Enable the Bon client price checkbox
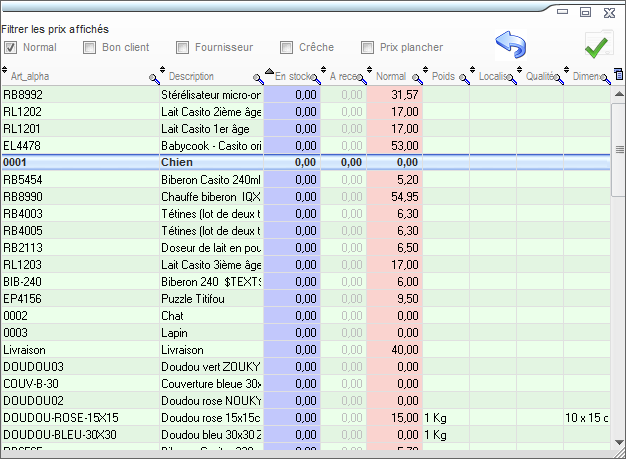Viewport: 626px width, 459px height. [x=90, y=47]
